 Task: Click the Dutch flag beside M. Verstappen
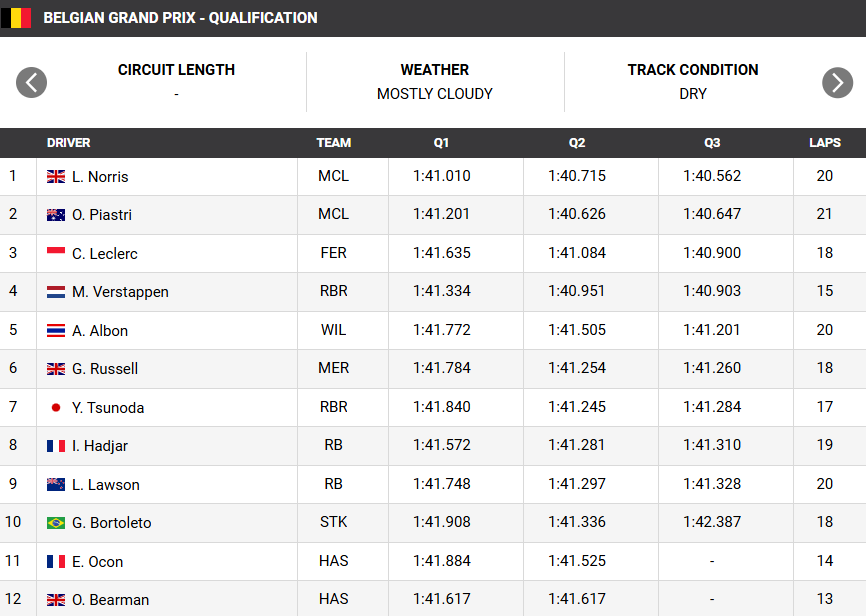click(x=56, y=292)
